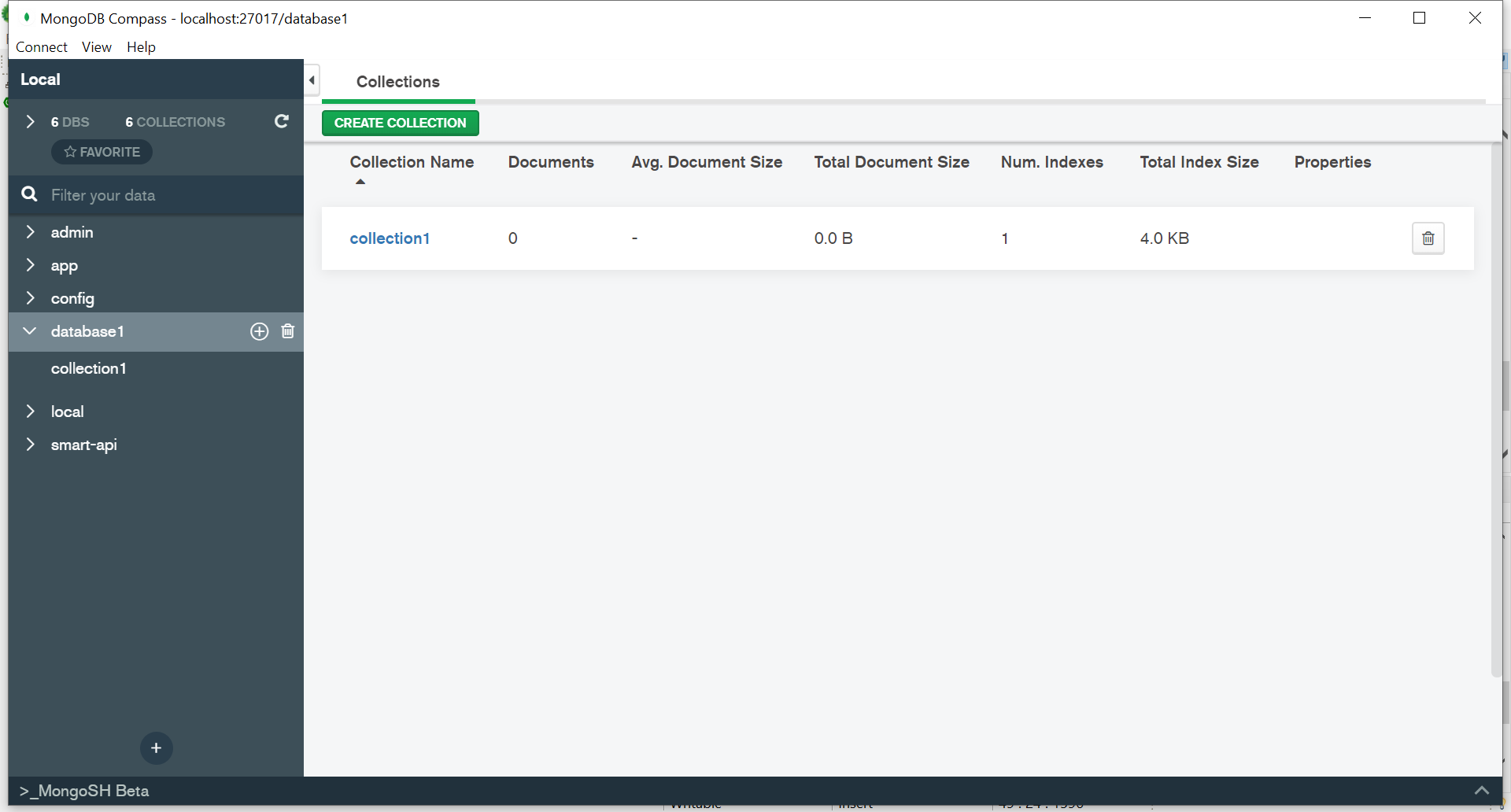
Task: Select the smart-api database name
Action: (83, 445)
